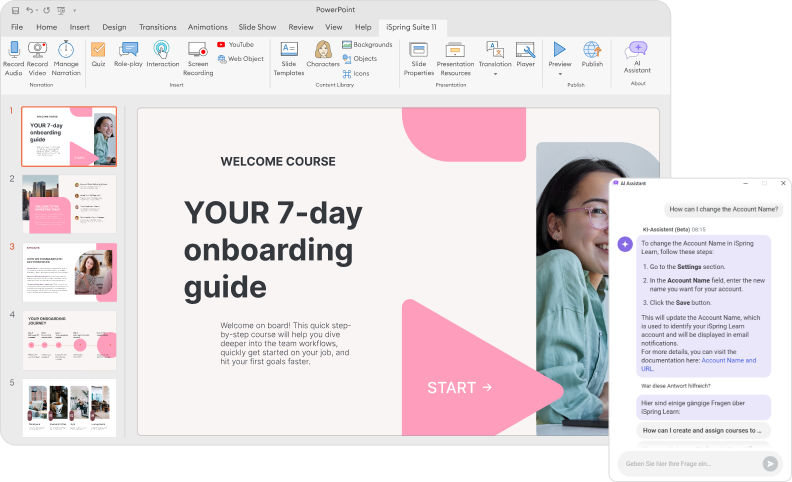Screen dimensions: 792x482
Task: Click the Save icon in title bar
Action: [15, 10]
